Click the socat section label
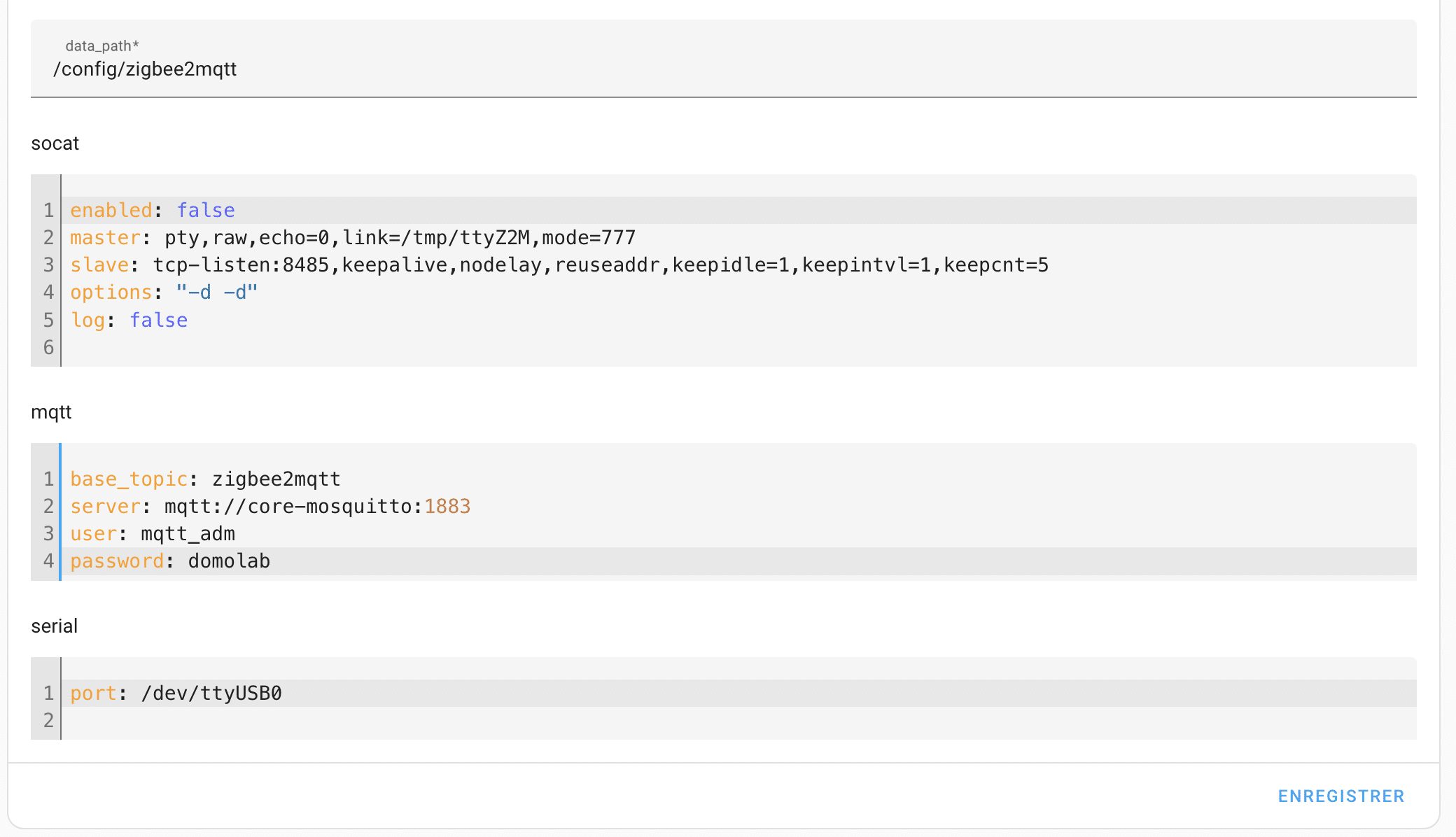The image size is (1456, 837). 55,143
